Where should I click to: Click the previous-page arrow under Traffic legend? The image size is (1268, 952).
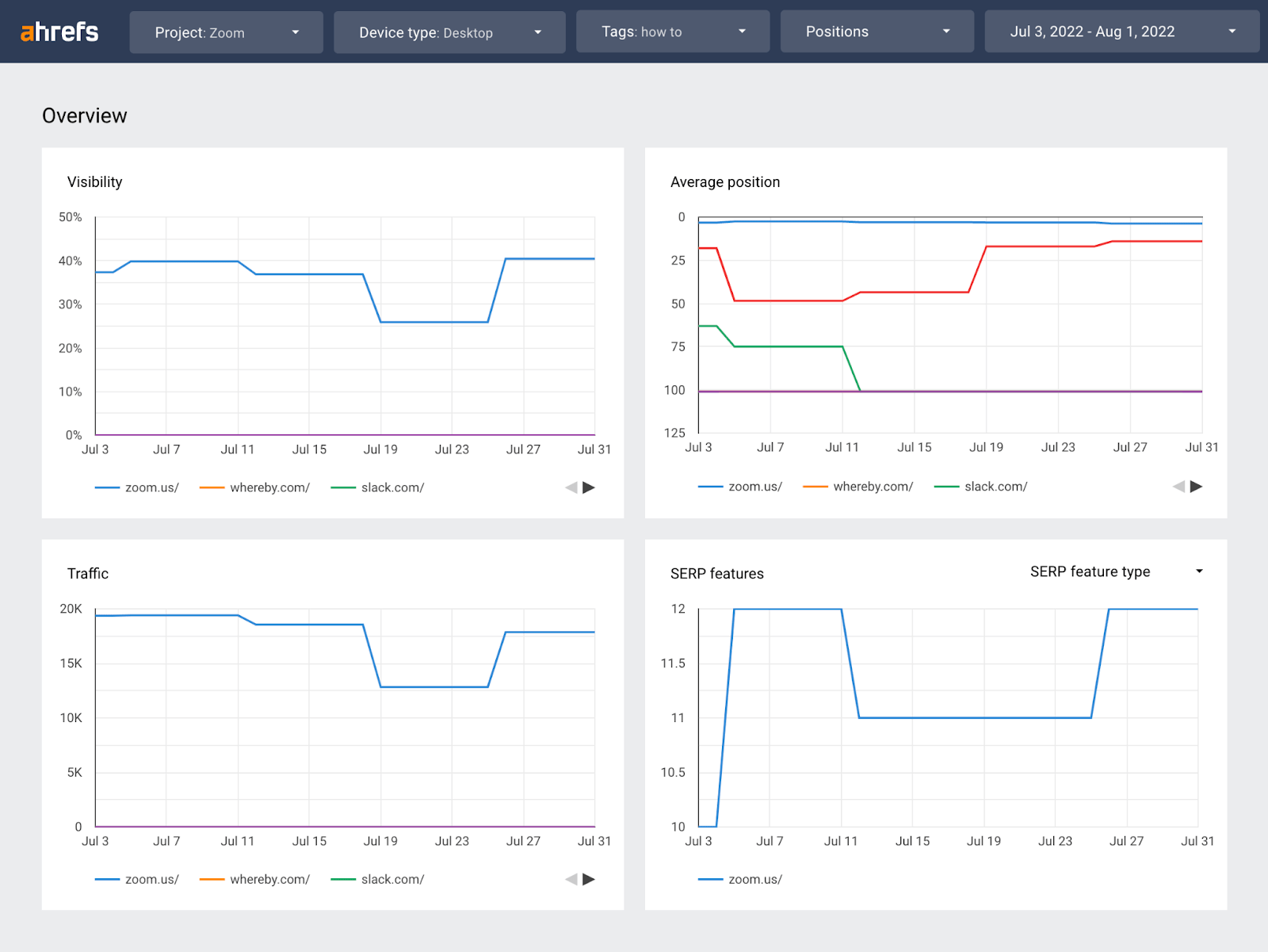[x=571, y=879]
